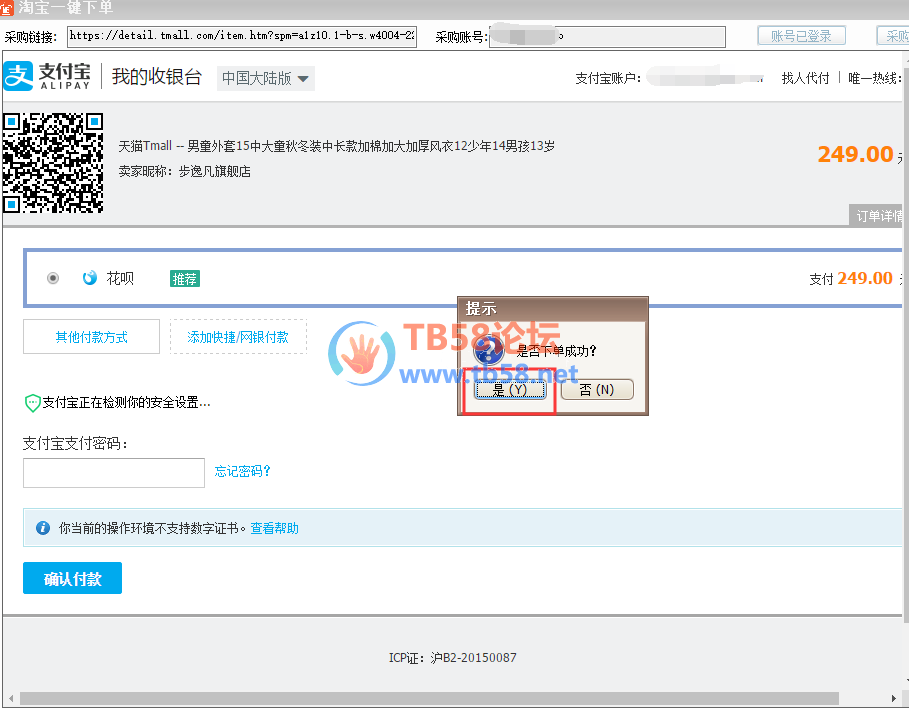Click the question mark icon in dialog
Viewport: 909px width, 708px height.
pos(488,349)
